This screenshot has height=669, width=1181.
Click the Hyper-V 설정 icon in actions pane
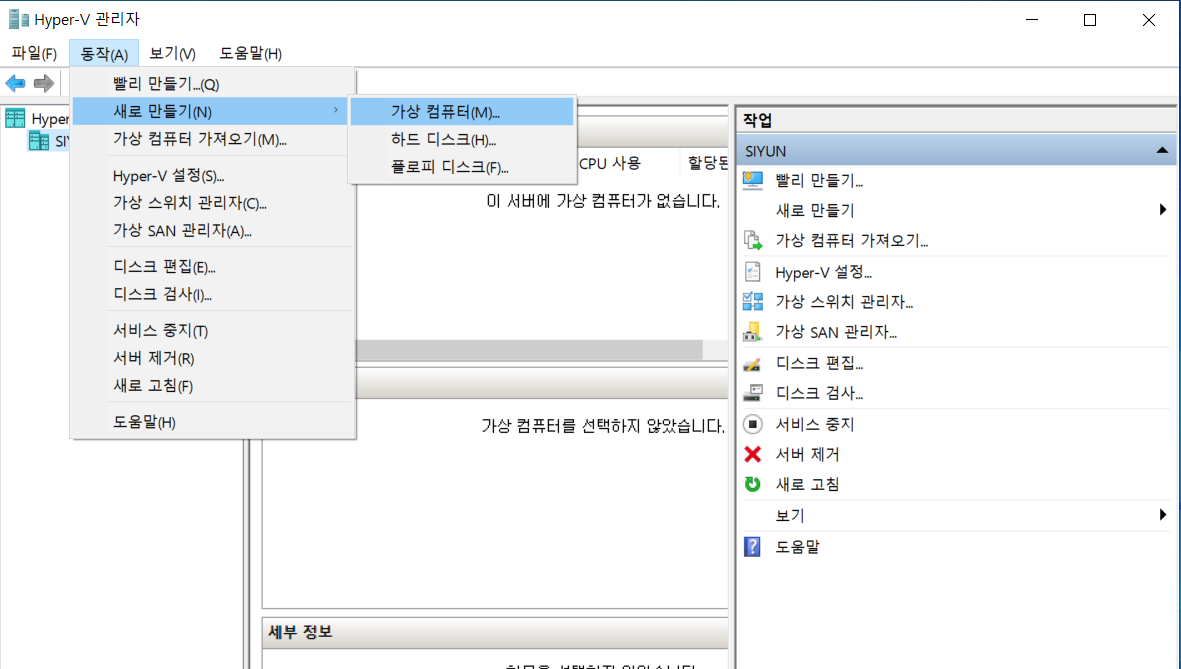click(752, 272)
